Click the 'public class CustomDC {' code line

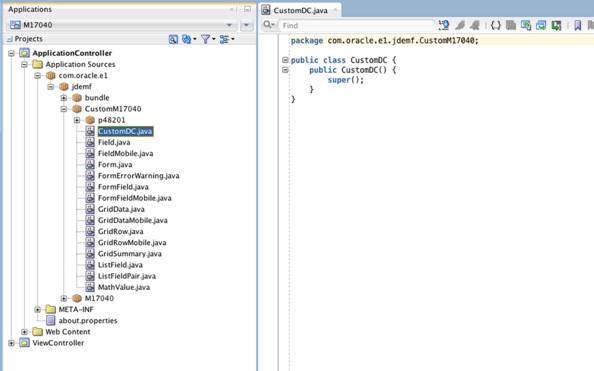(343, 60)
